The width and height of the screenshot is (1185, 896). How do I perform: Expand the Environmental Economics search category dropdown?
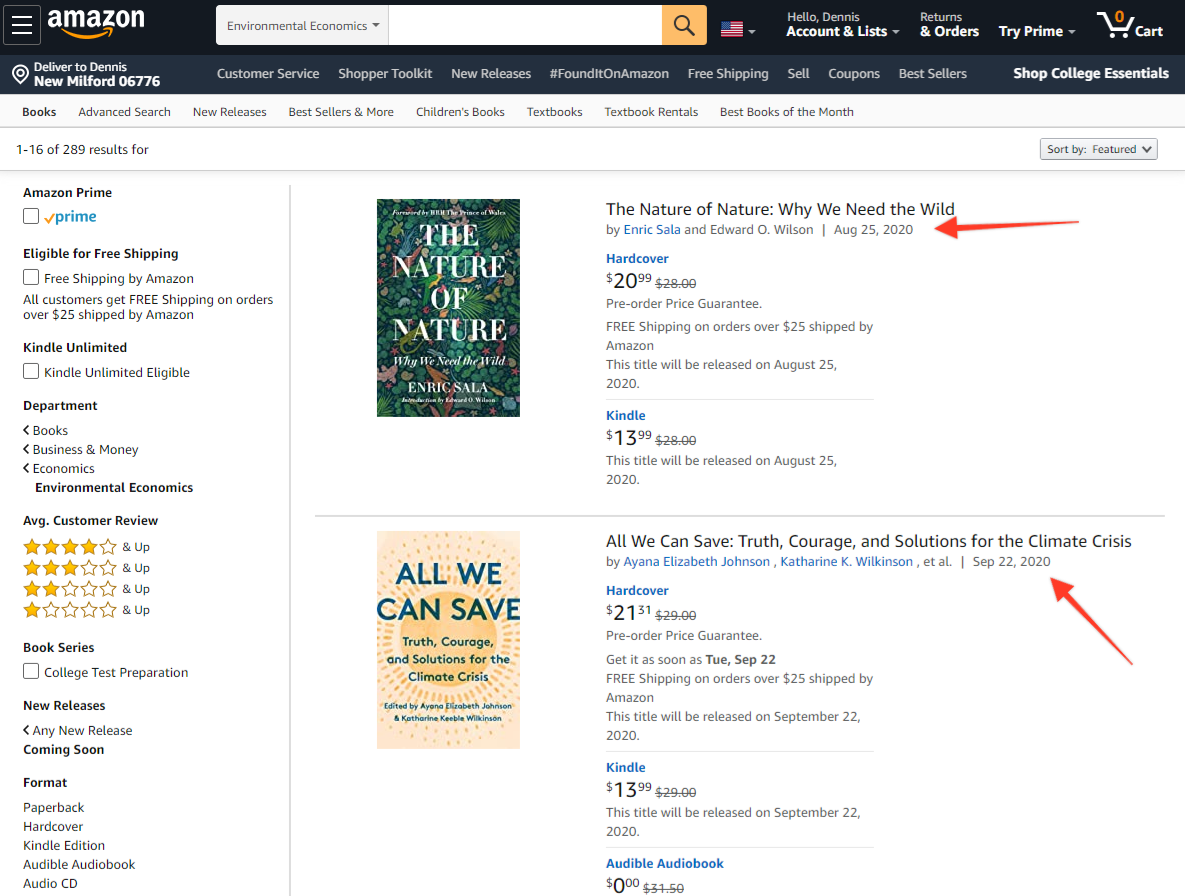click(x=302, y=25)
